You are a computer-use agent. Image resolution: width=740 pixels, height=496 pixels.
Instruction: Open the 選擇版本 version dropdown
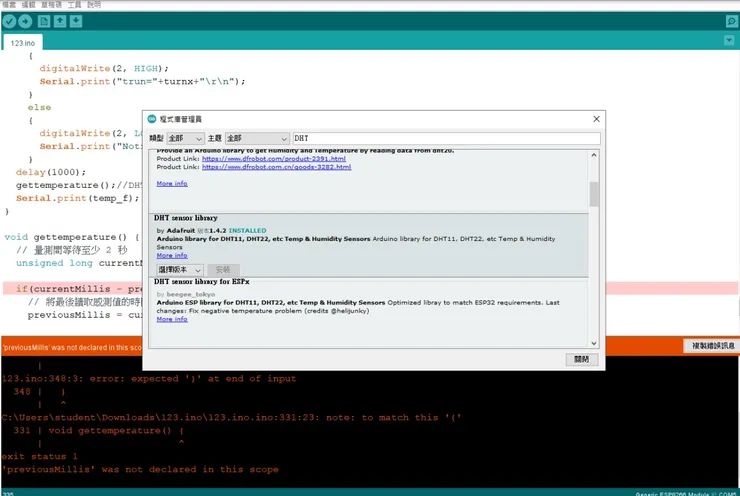point(179,269)
